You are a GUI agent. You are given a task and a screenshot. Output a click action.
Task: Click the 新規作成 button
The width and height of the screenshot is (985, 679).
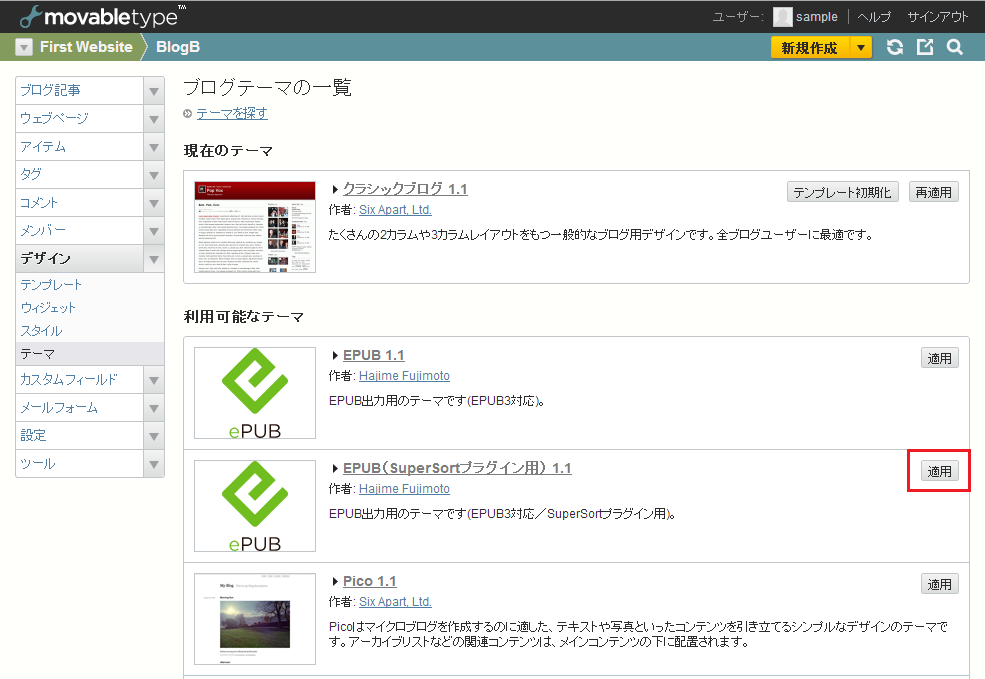click(810, 48)
